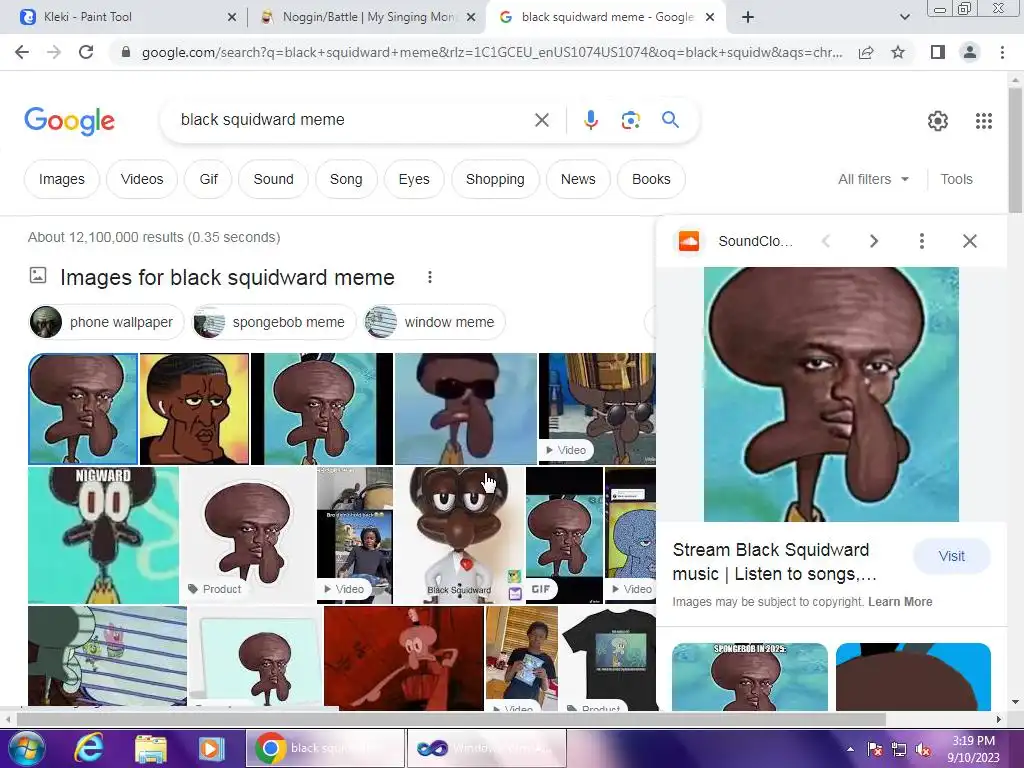The width and height of the screenshot is (1024, 768).
Task: Show next image in preview panel
Action: pos(874,241)
